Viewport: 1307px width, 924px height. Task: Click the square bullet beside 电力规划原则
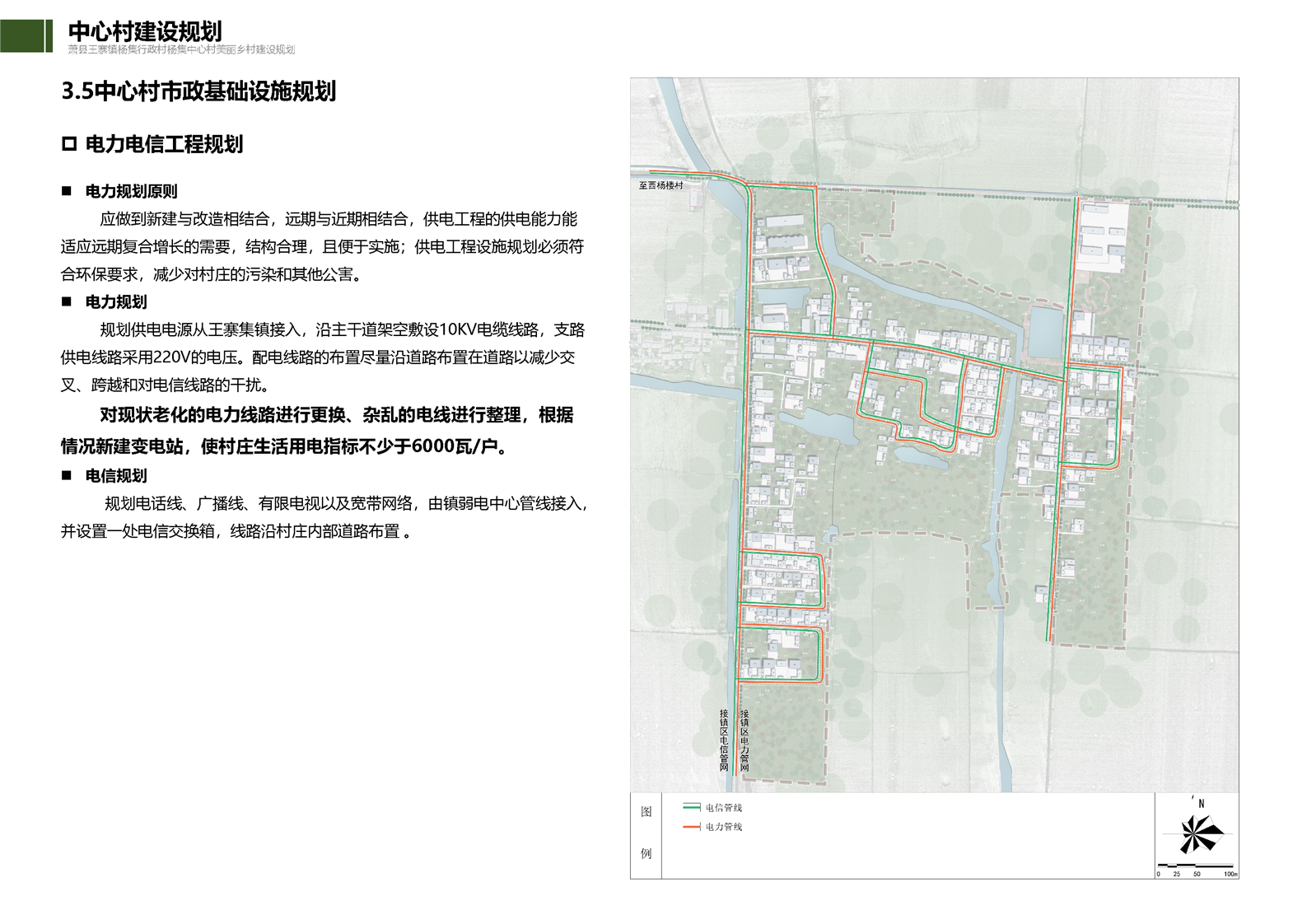point(67,191)
